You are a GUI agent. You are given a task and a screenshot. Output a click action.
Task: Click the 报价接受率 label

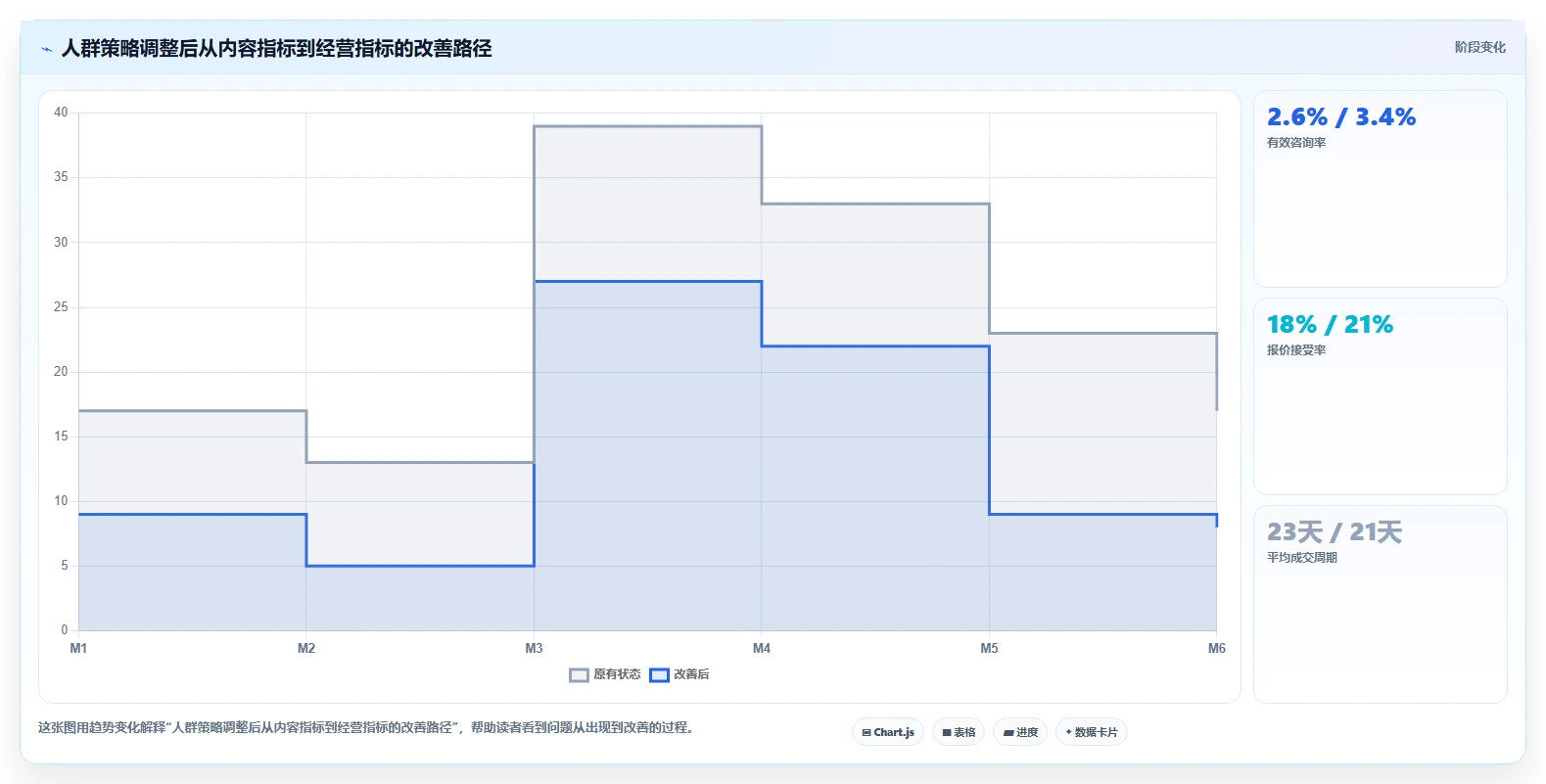[1296, 350]
